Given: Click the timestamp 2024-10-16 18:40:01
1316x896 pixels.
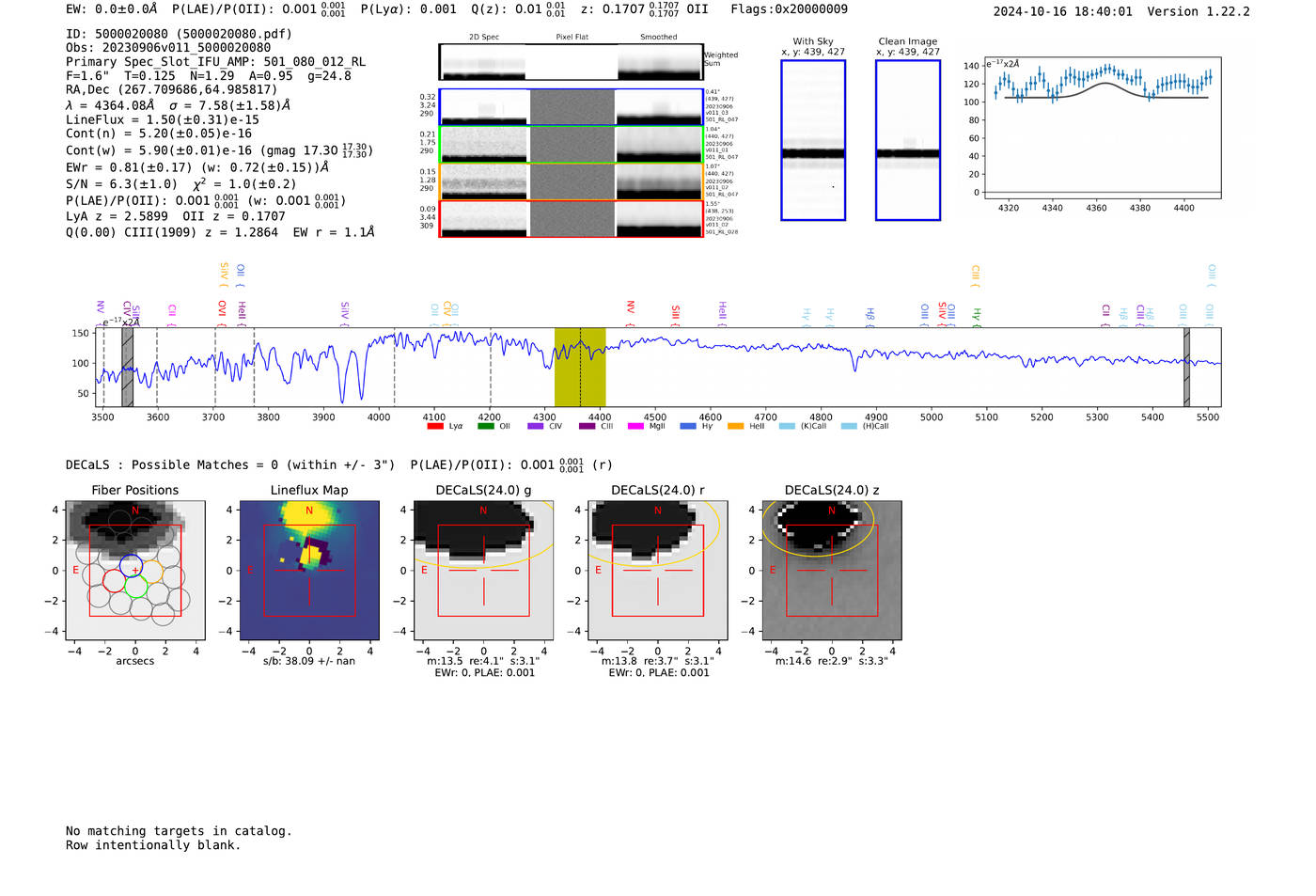Looking at the screenshot, I should [1062, 11].
